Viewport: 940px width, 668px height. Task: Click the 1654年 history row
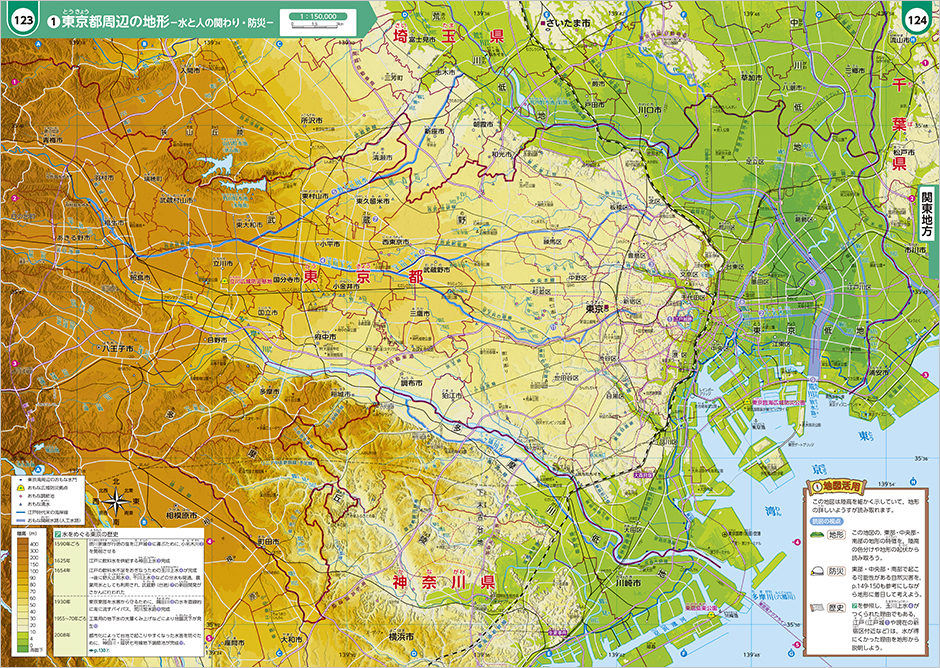(x=129, y=579)
